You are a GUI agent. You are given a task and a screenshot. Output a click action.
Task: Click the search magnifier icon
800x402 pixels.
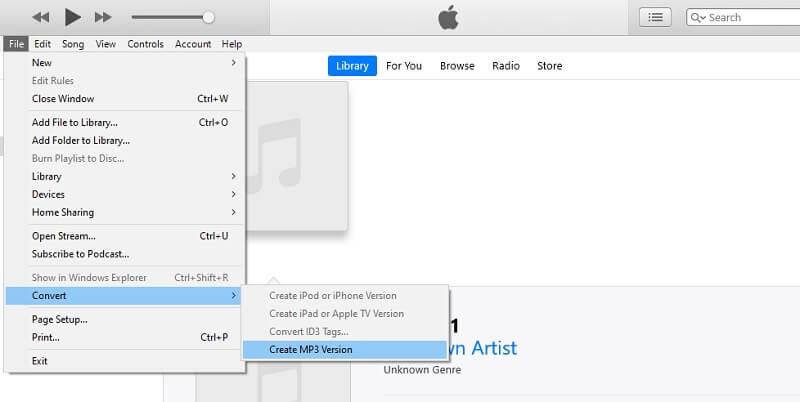697,17
